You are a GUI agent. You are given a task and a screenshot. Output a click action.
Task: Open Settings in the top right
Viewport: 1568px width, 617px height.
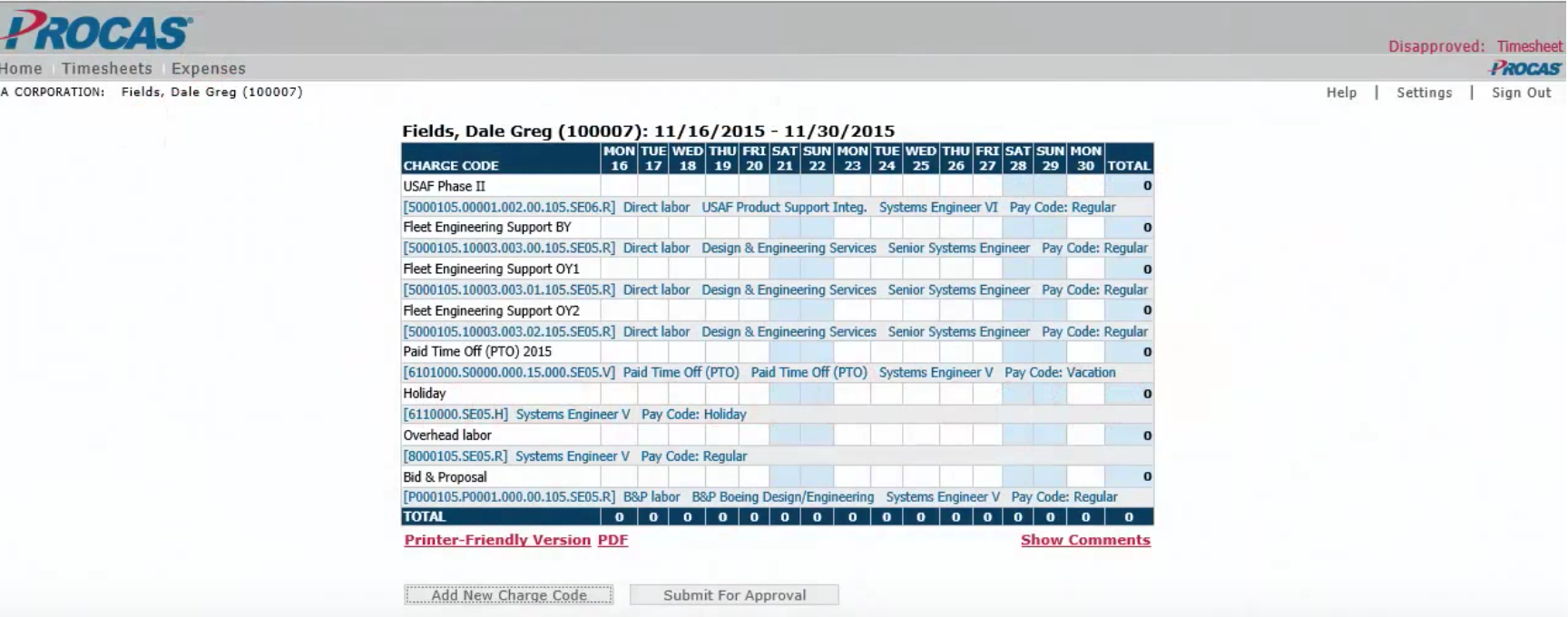1424,93
